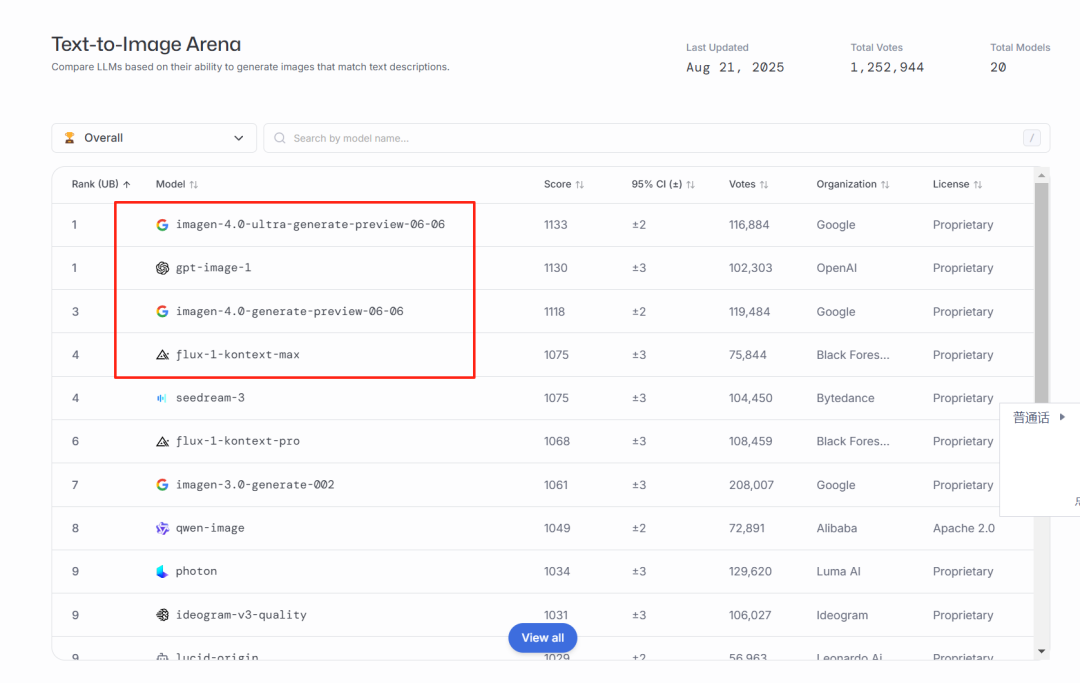The height and width of the screenshot is (683, 1080).
Task: Click the Ideogram organization cell
Action: click(x=842, y=615)
